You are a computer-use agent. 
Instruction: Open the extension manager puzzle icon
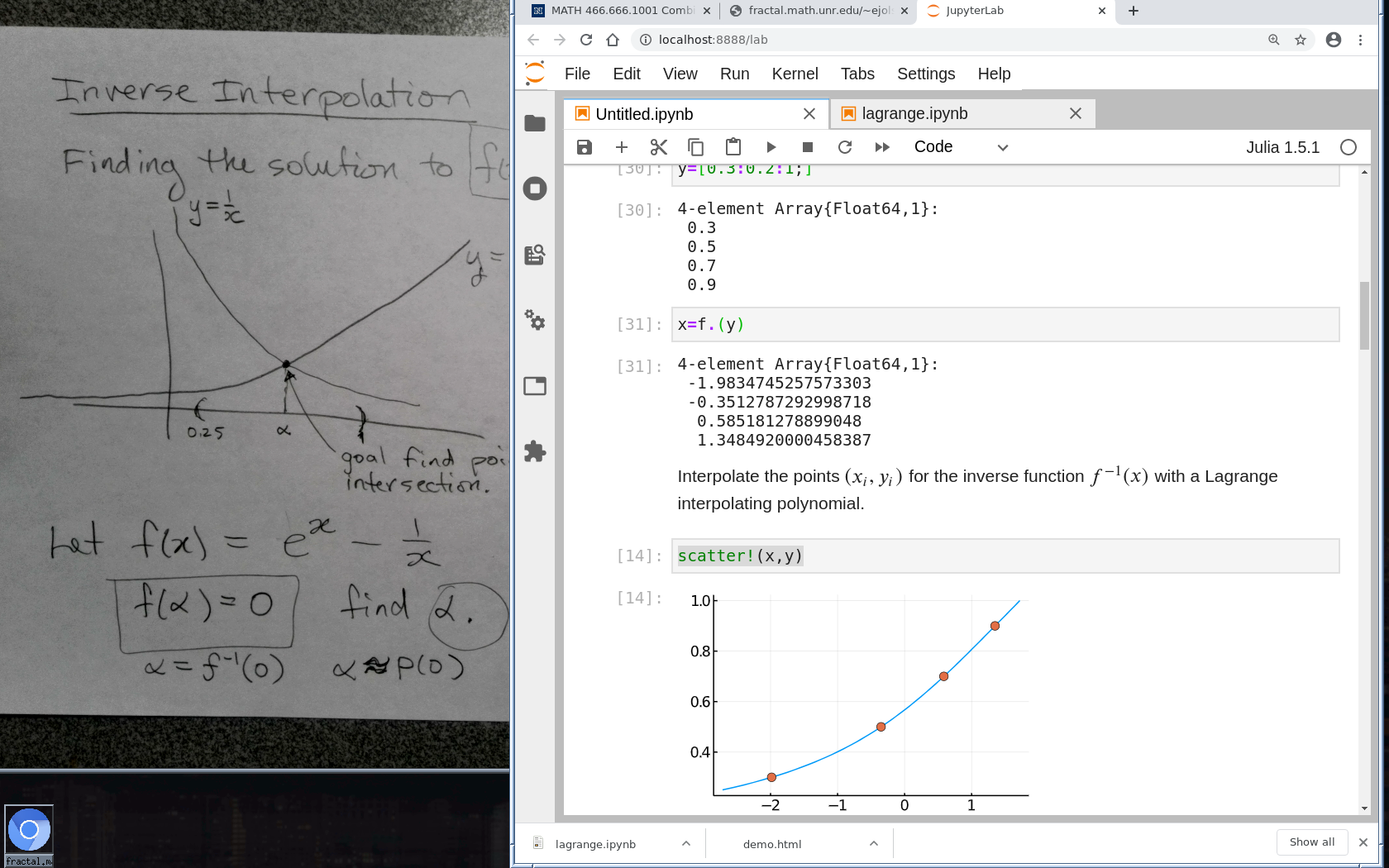535,451
